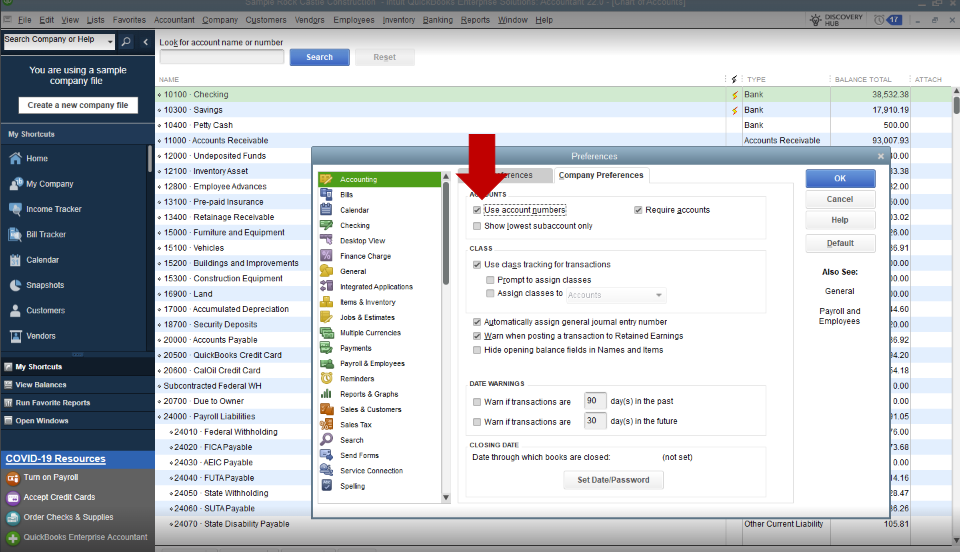960x552 pixels.
Task: Open the Accountant menu
Action: coord(174,20)
